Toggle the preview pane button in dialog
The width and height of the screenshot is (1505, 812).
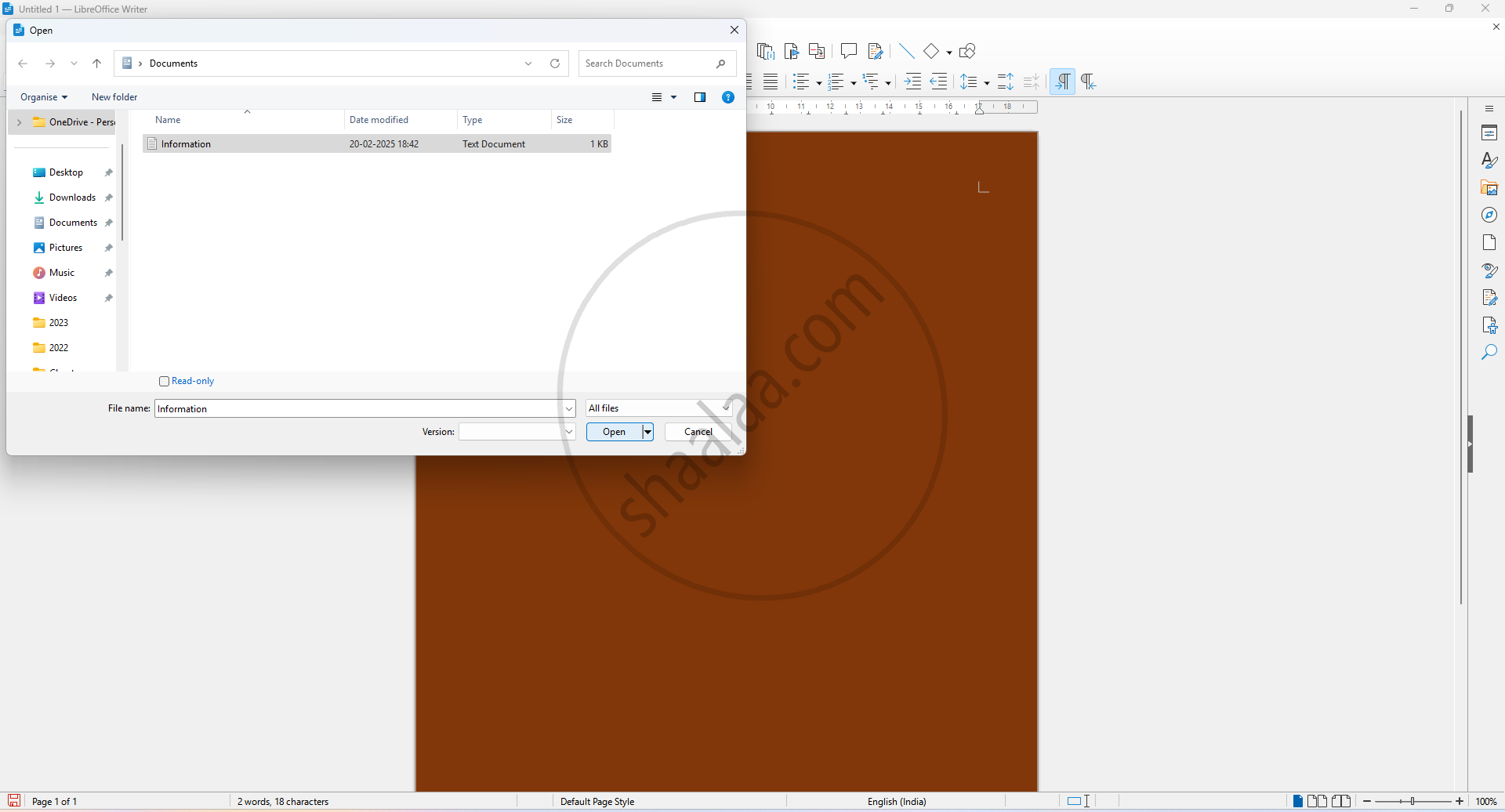point(700,97)
